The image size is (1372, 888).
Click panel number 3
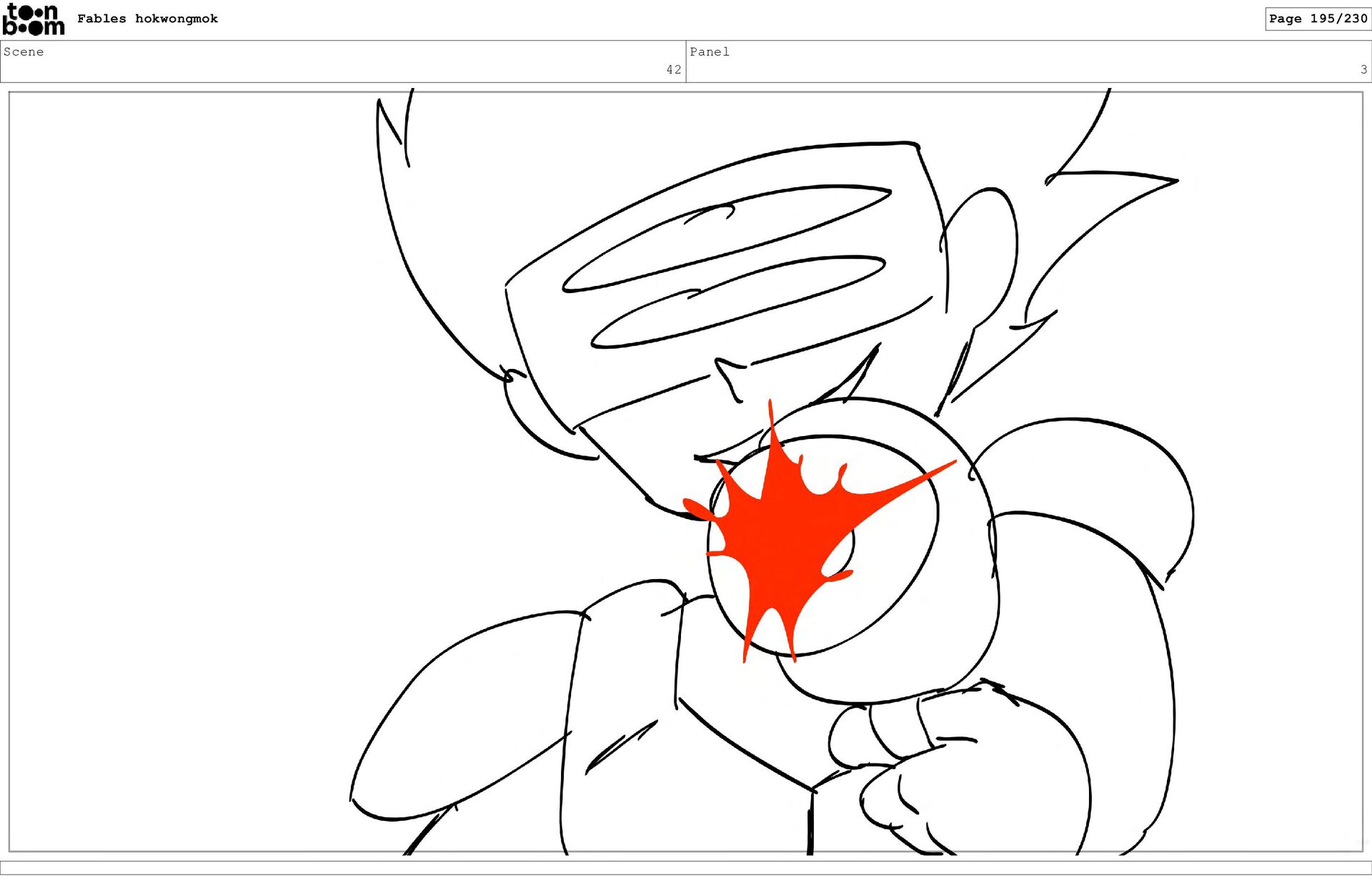(x=1363, y=69)
